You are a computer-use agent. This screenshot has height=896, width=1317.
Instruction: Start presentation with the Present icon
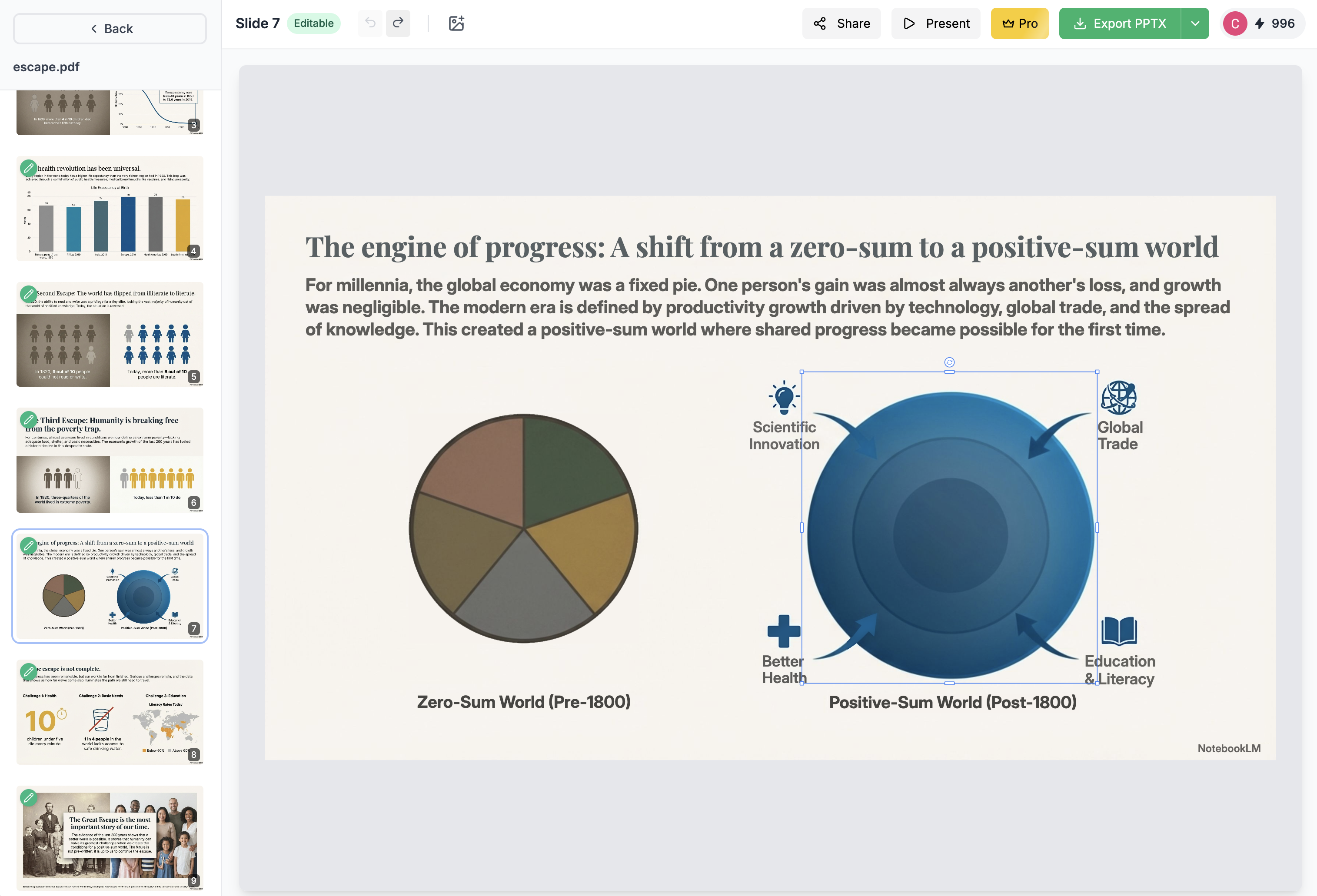pyautogui.click(x=909, y=23)
